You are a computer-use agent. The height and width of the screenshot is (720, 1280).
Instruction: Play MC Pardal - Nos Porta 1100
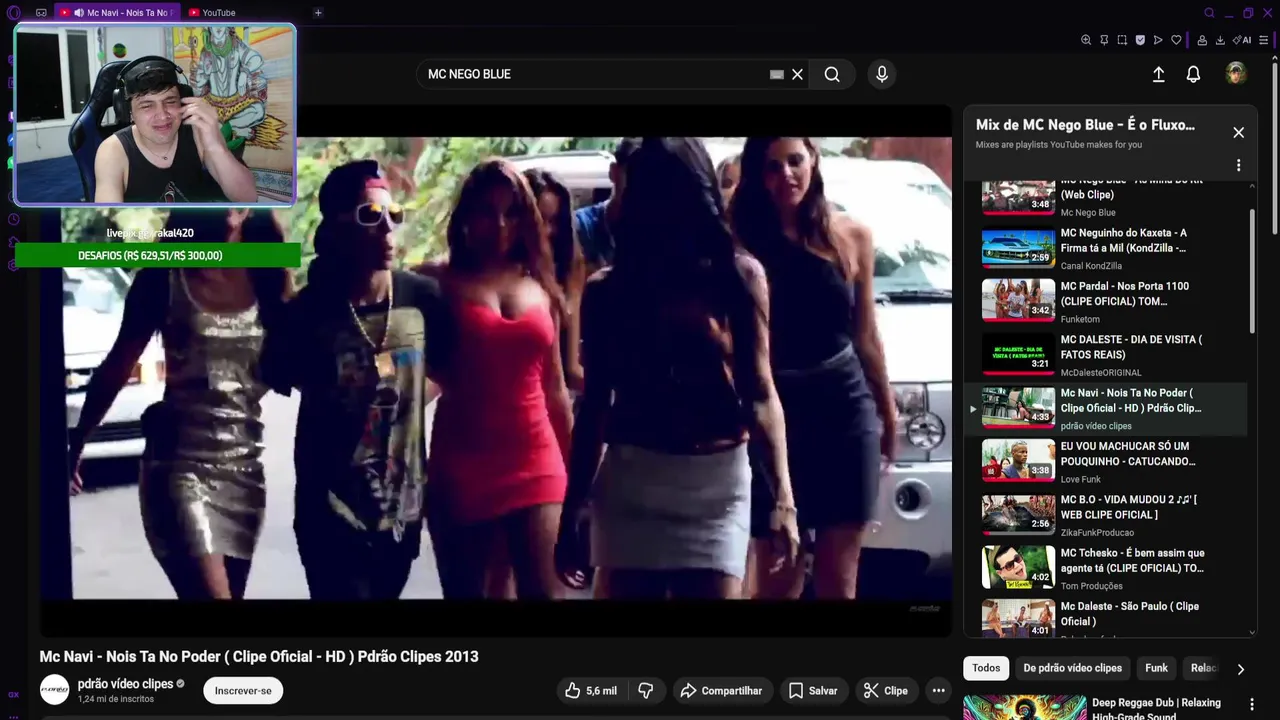1108,302
